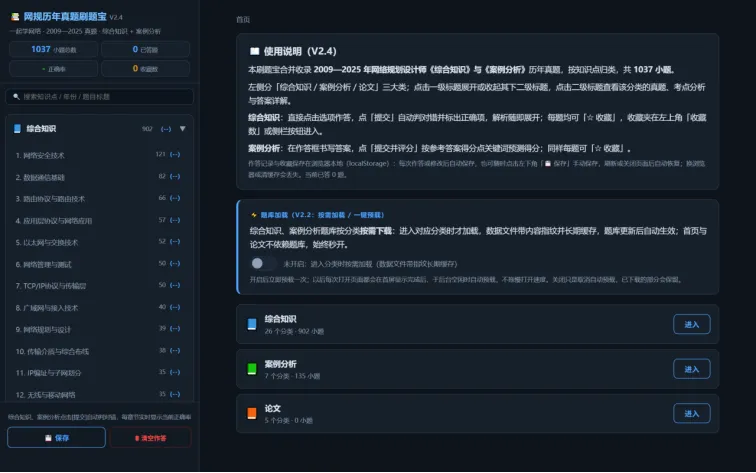The height and width of the screenshot is (473, 756).
Task: Click the 使用说明 (V2.4) heading
Action: click(x=300, y=51)
